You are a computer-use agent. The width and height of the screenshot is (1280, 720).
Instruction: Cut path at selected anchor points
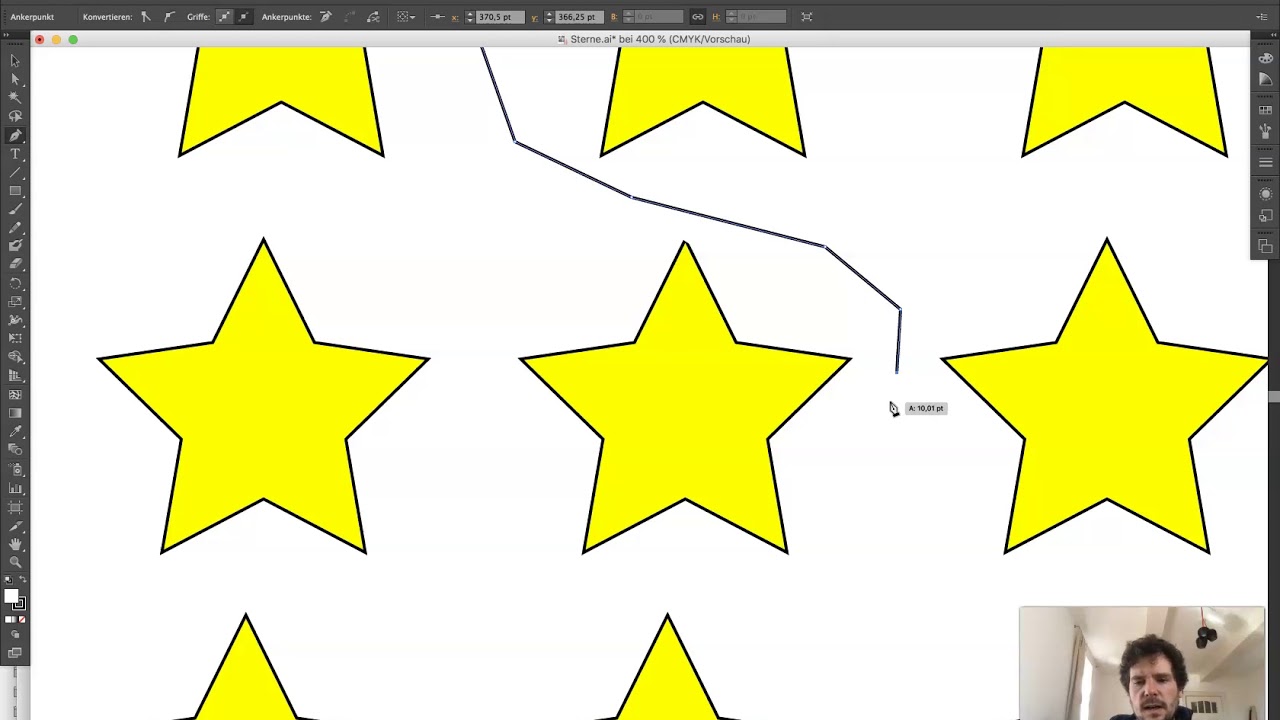(x=373, y=17)
